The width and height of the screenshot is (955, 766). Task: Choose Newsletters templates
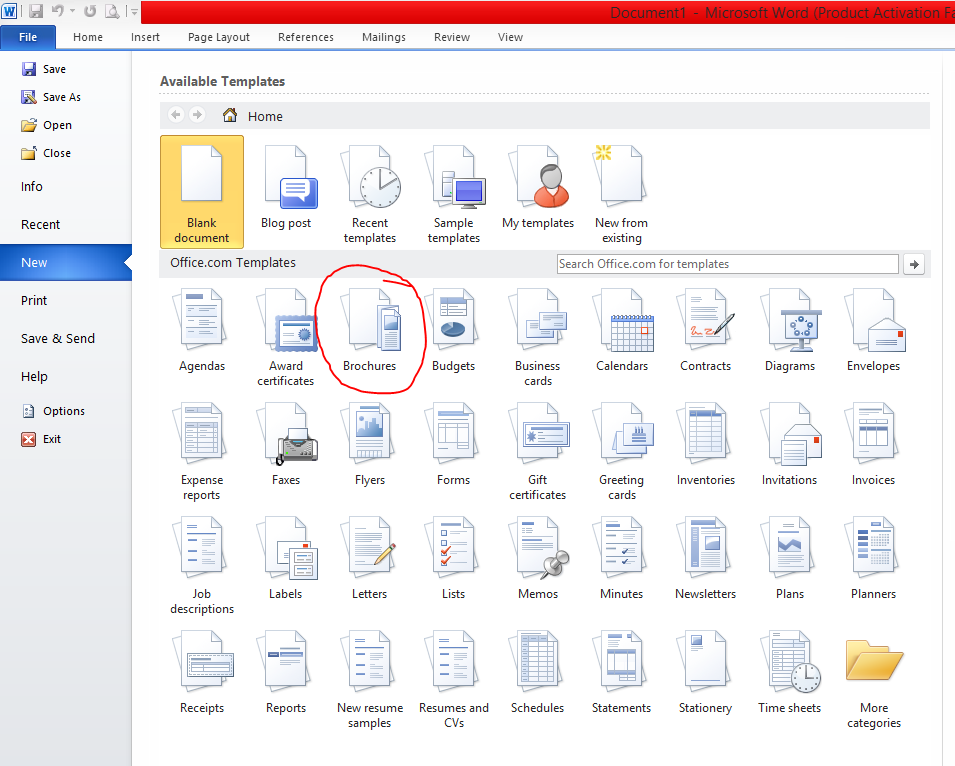point(705,558)
